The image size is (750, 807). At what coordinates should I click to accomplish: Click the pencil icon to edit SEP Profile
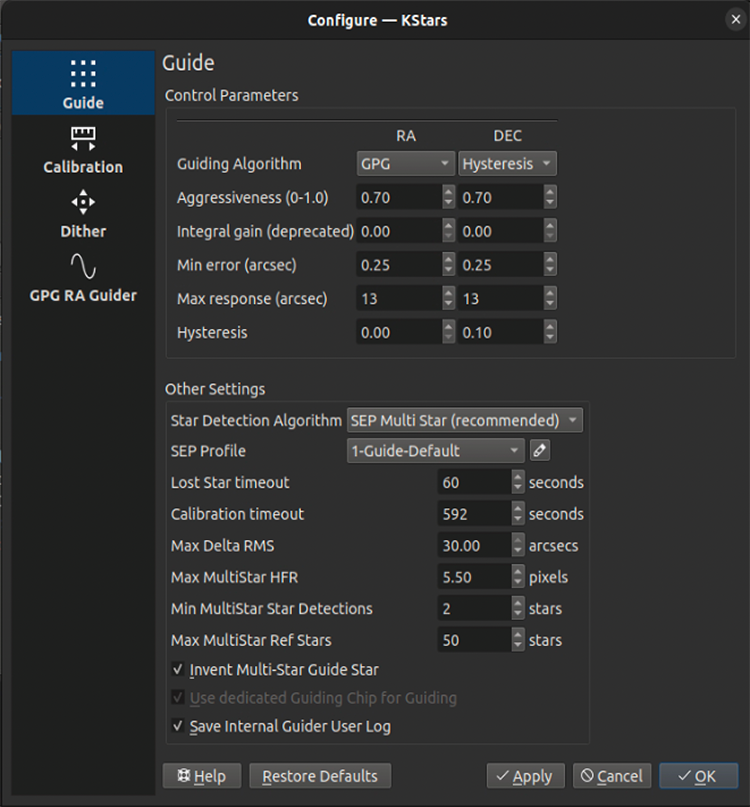538,450
